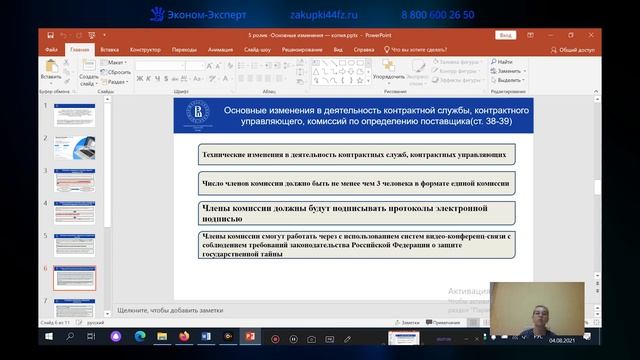
Task: Open Microsoft Edge from the taskbar
Action: pyautogui.click(x=140, y=337)
